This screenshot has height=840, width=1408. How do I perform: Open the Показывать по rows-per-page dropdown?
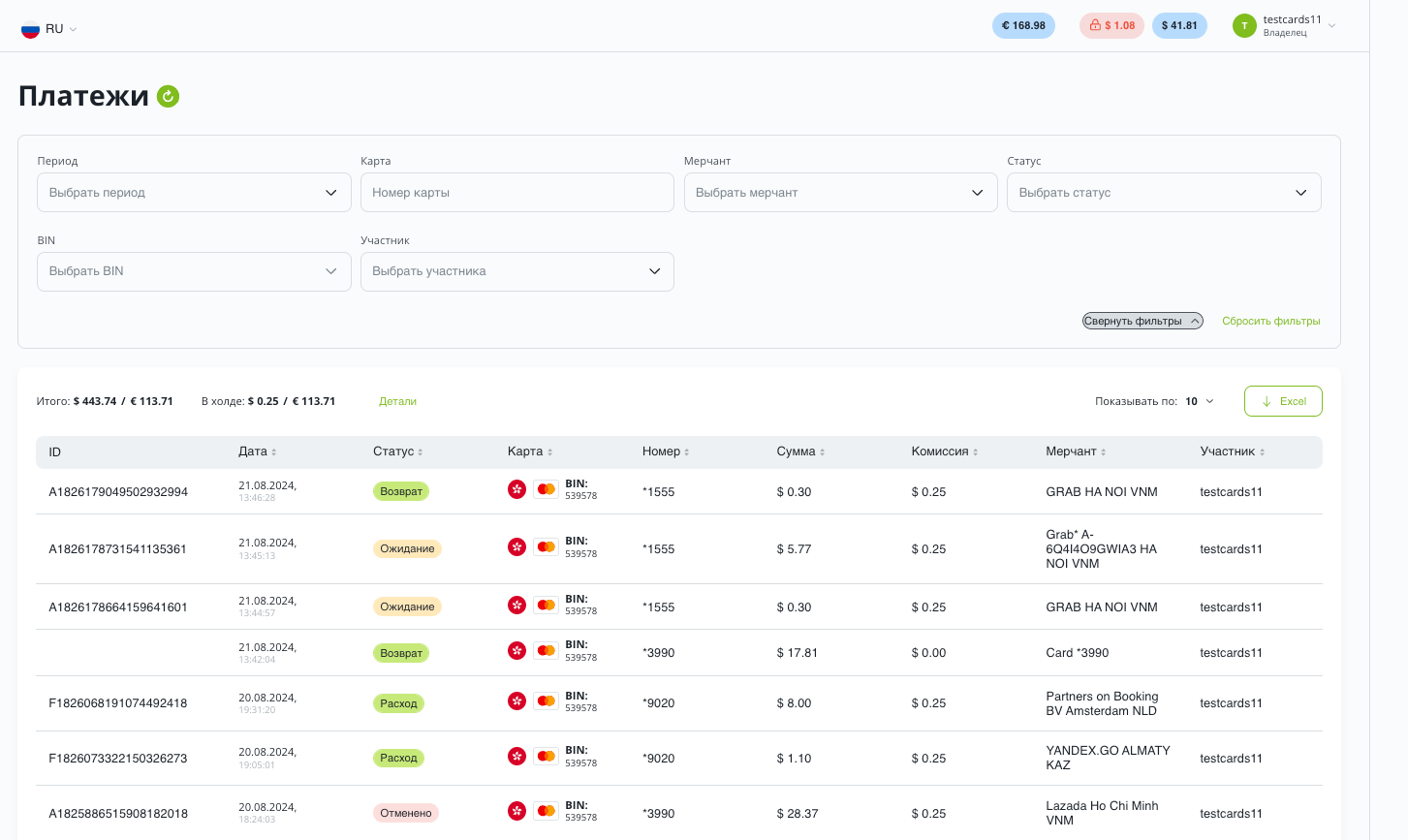[x=1199, y=401]
